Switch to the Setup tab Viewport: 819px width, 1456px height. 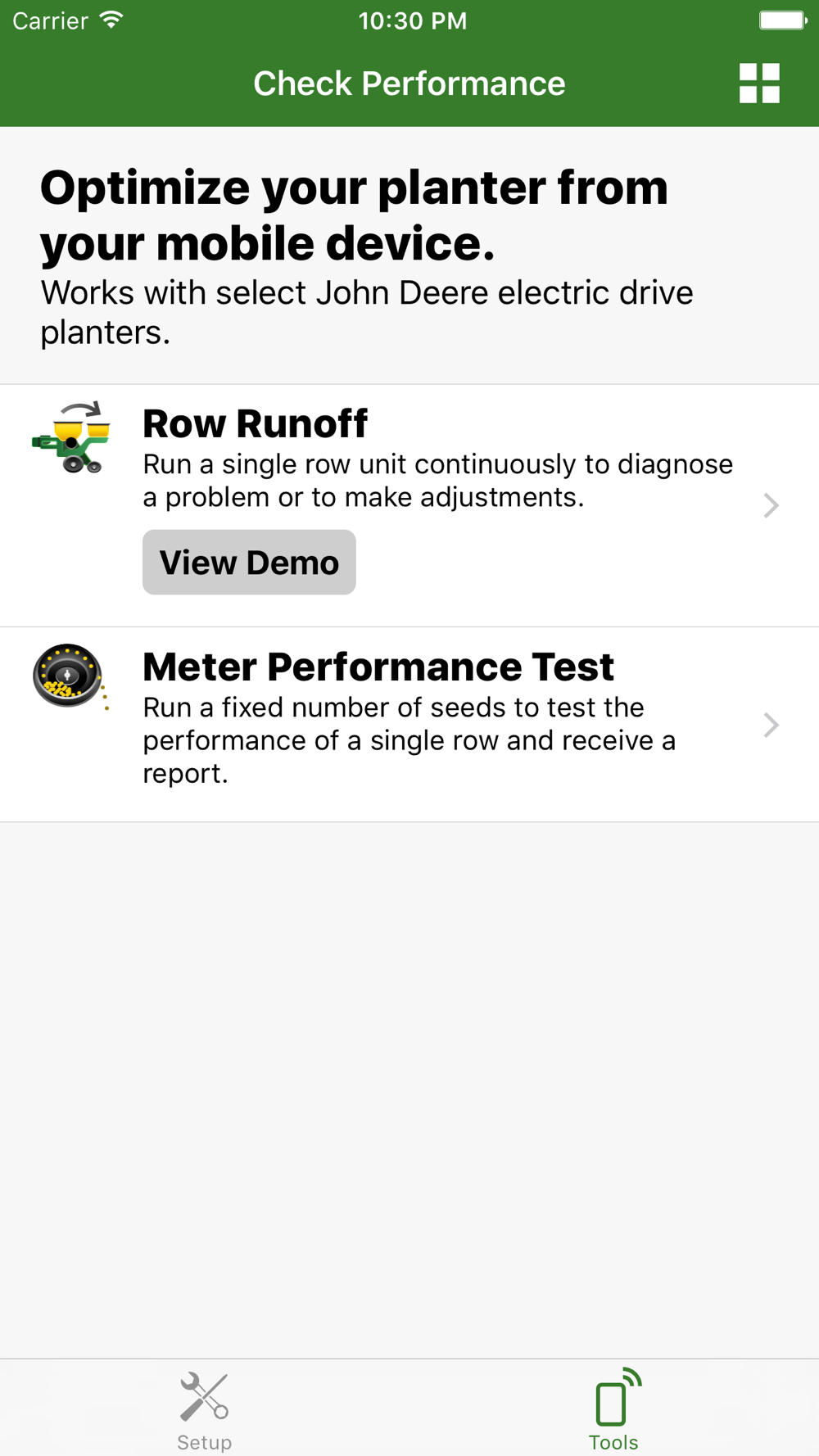(x=204, y=1409)
